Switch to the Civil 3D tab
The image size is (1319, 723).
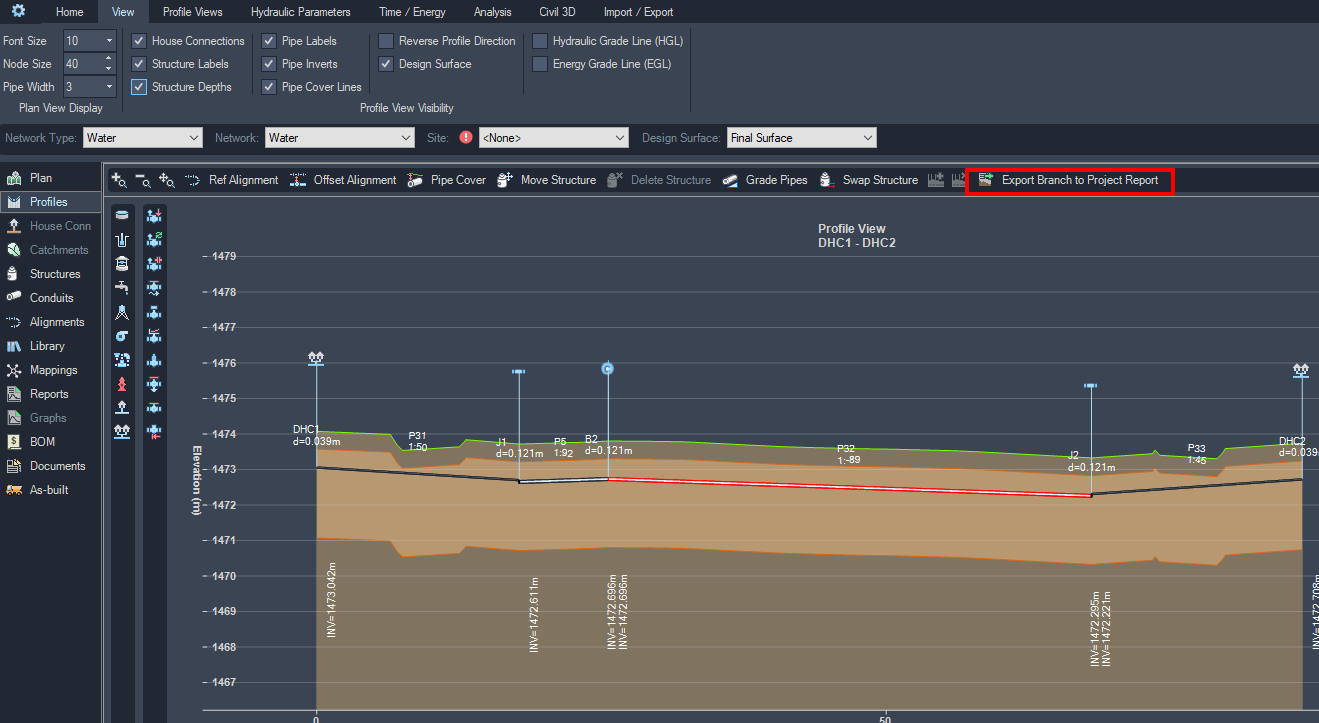pyautogui.click(x=557, y=12)
